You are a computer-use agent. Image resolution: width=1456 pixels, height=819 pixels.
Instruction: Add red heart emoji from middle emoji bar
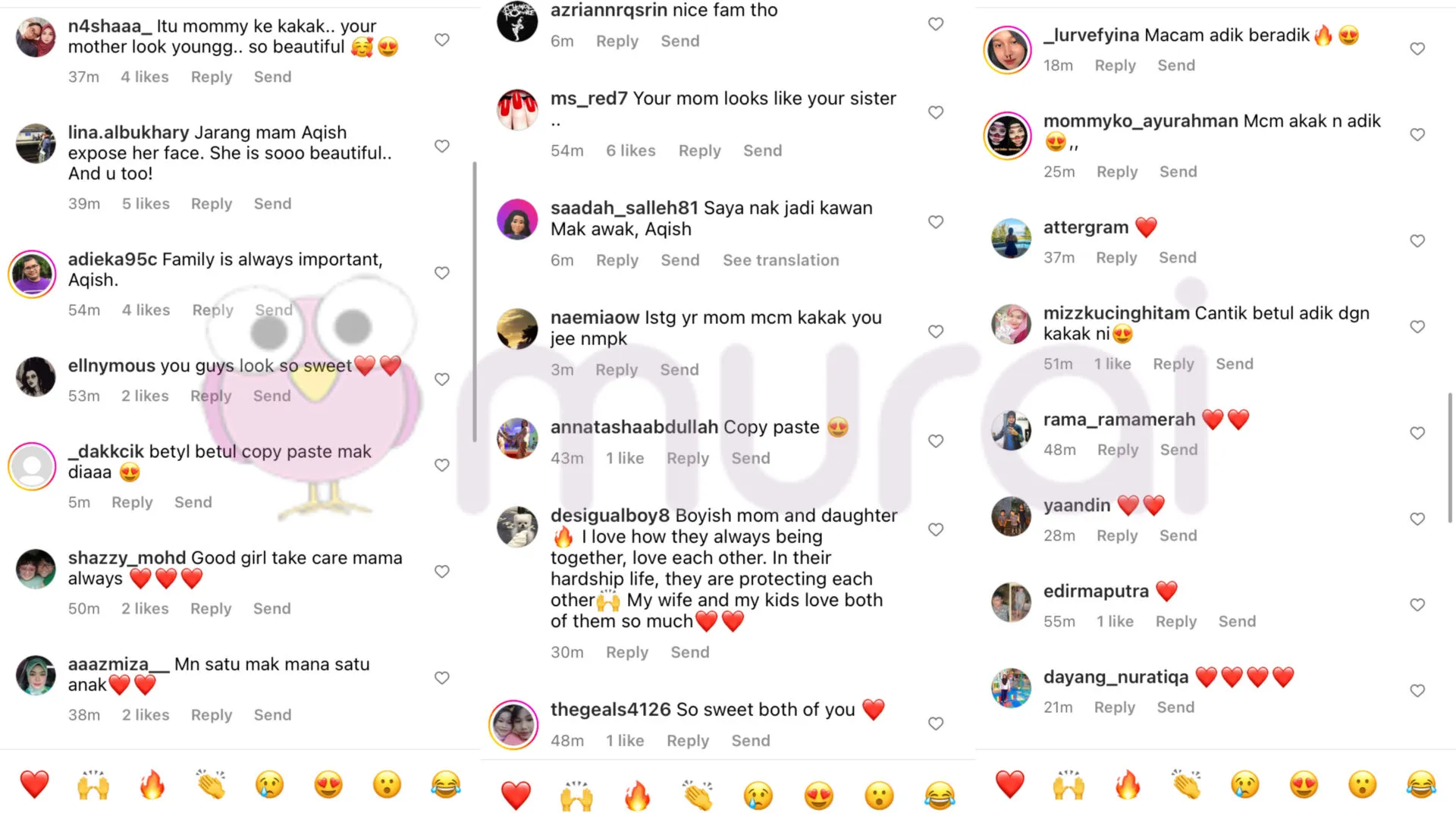coord(516,795)
